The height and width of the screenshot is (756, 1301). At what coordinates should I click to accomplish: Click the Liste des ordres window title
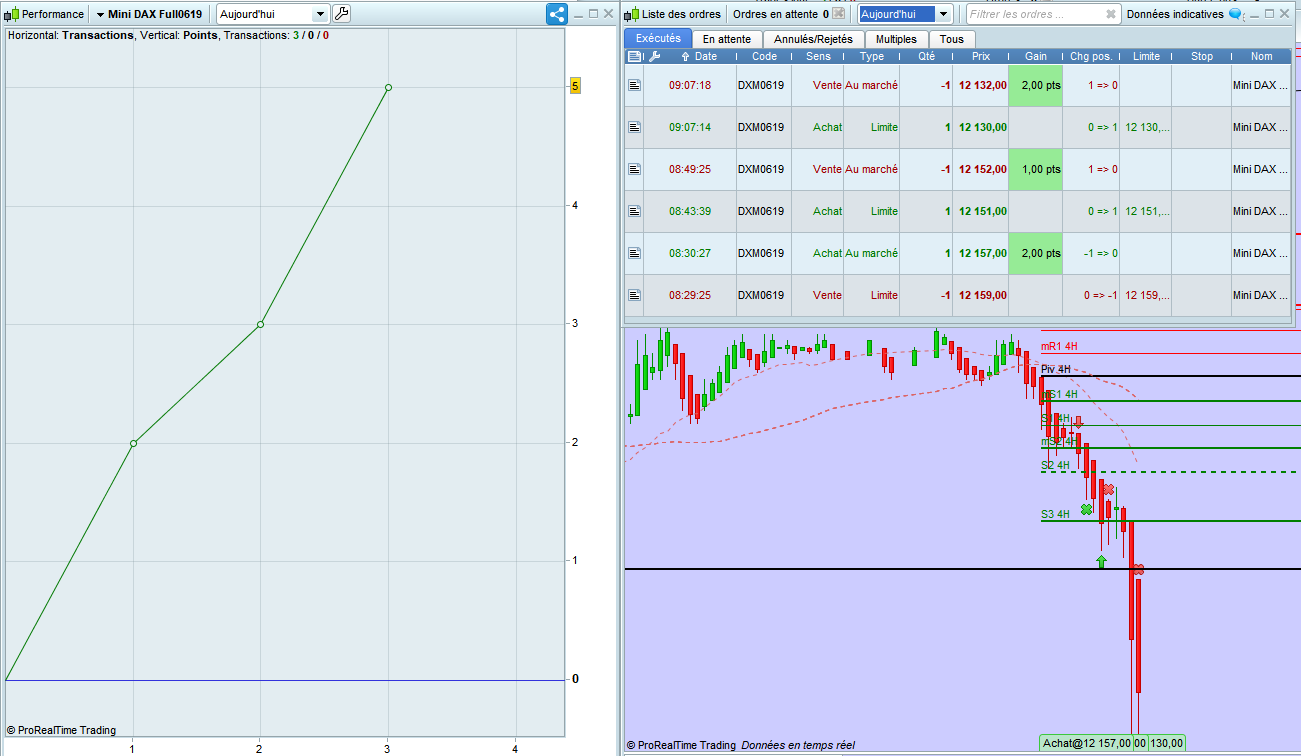(x=681, y=15)
